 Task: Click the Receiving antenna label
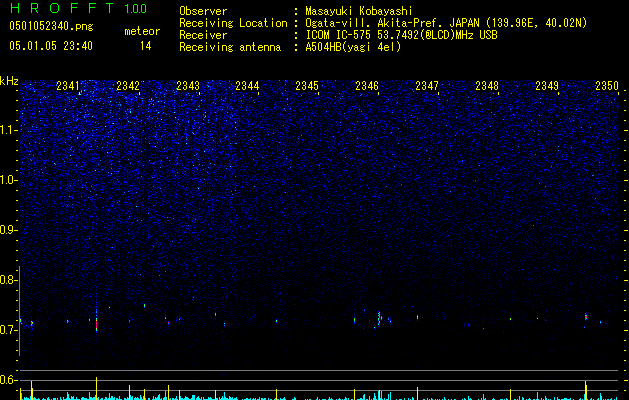tap(230, 47)
